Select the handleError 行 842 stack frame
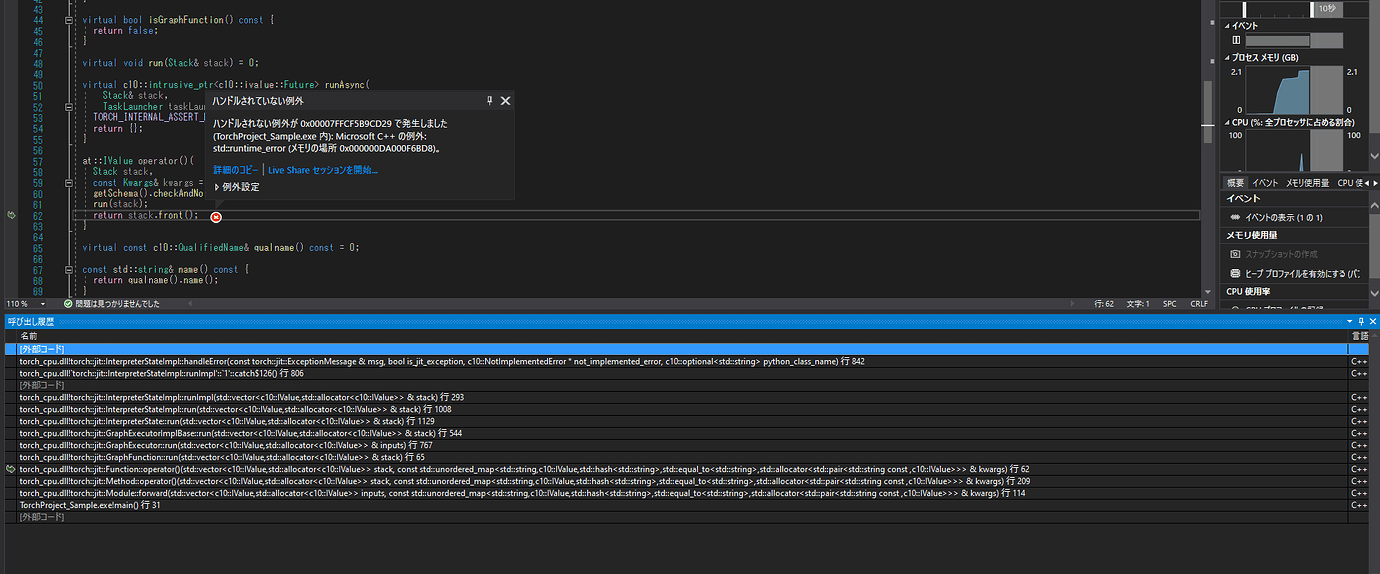 point(686,361)
